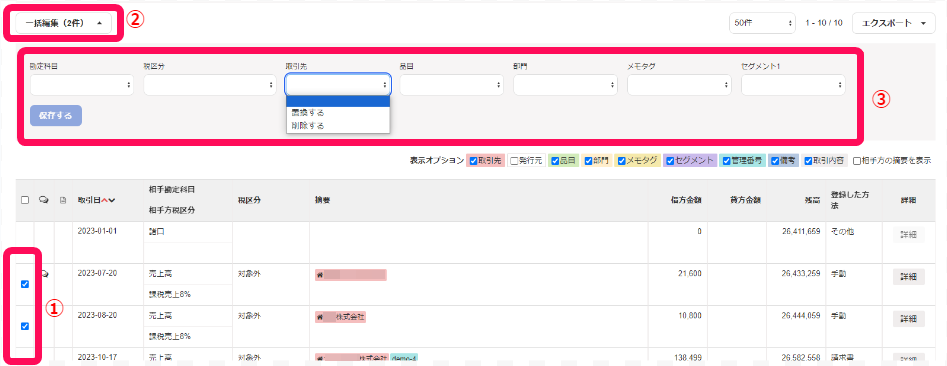
Task: Click the amount 10,800 cell
Action: tap(690, 315)
